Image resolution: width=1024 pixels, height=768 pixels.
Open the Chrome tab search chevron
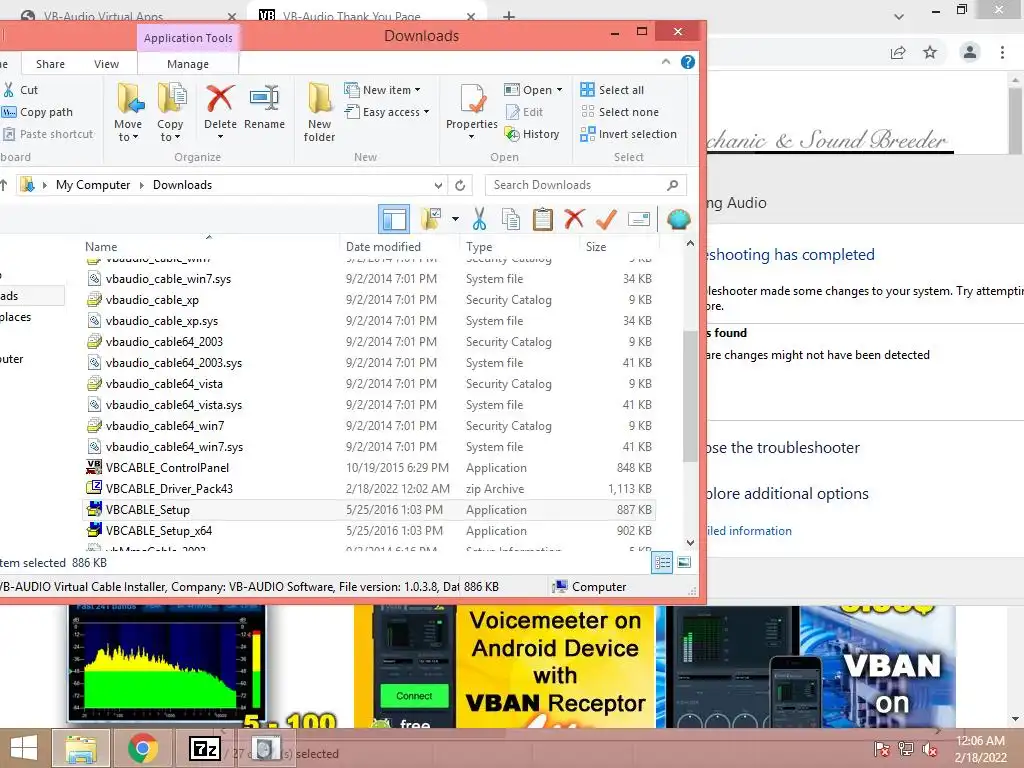coord(899,17)
